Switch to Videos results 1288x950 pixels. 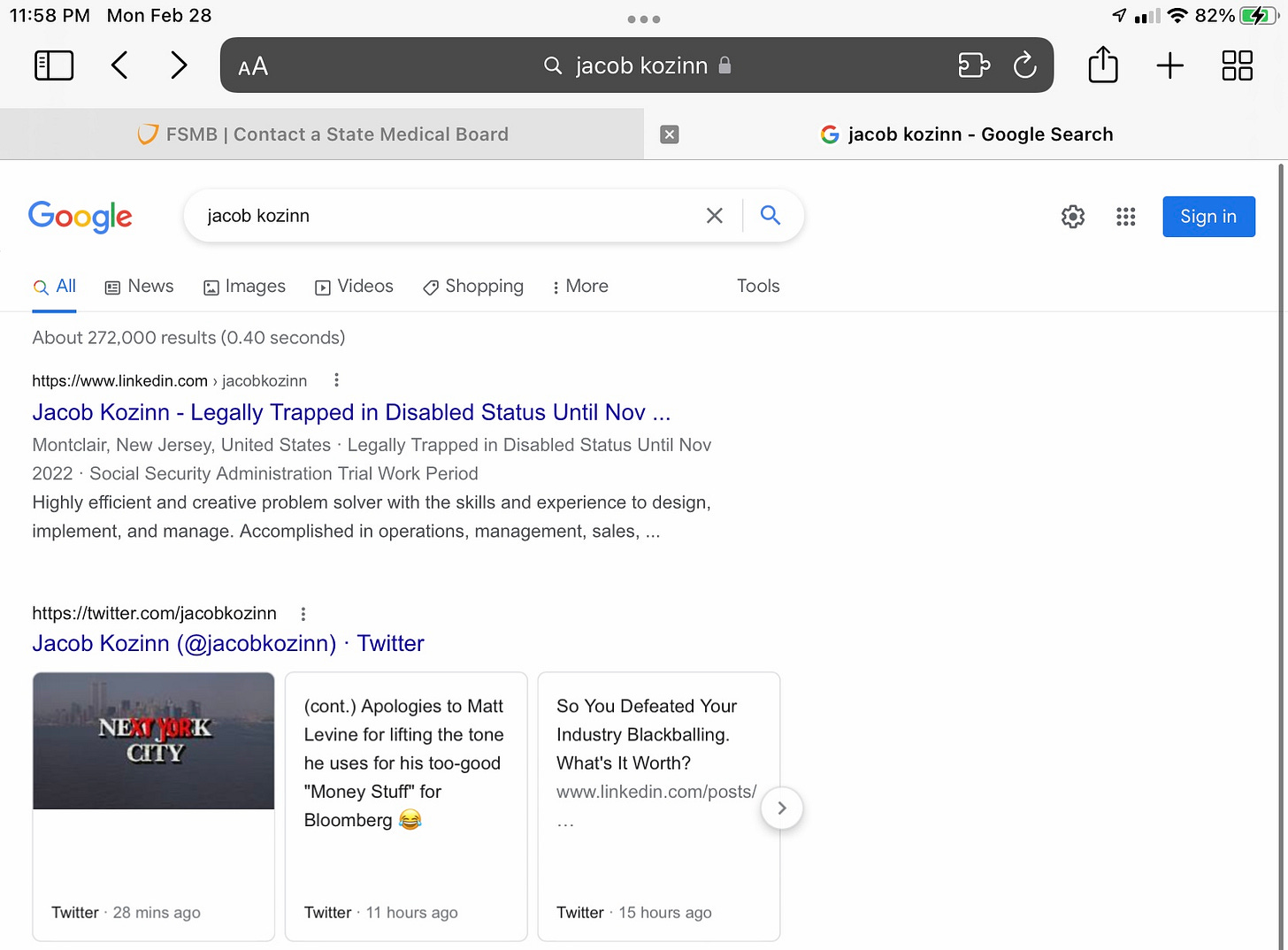coord(355,287)
